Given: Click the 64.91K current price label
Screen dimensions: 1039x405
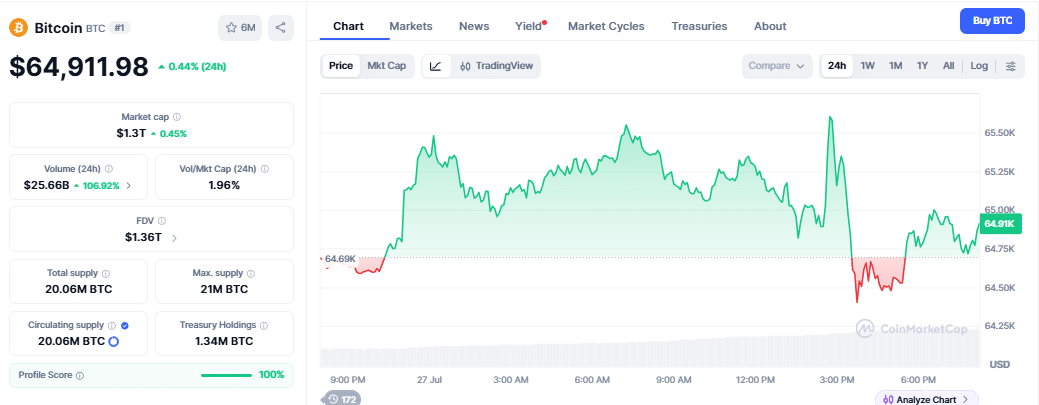Looking at the screenshot, I should pyautogui.click(x=999, y=224).
